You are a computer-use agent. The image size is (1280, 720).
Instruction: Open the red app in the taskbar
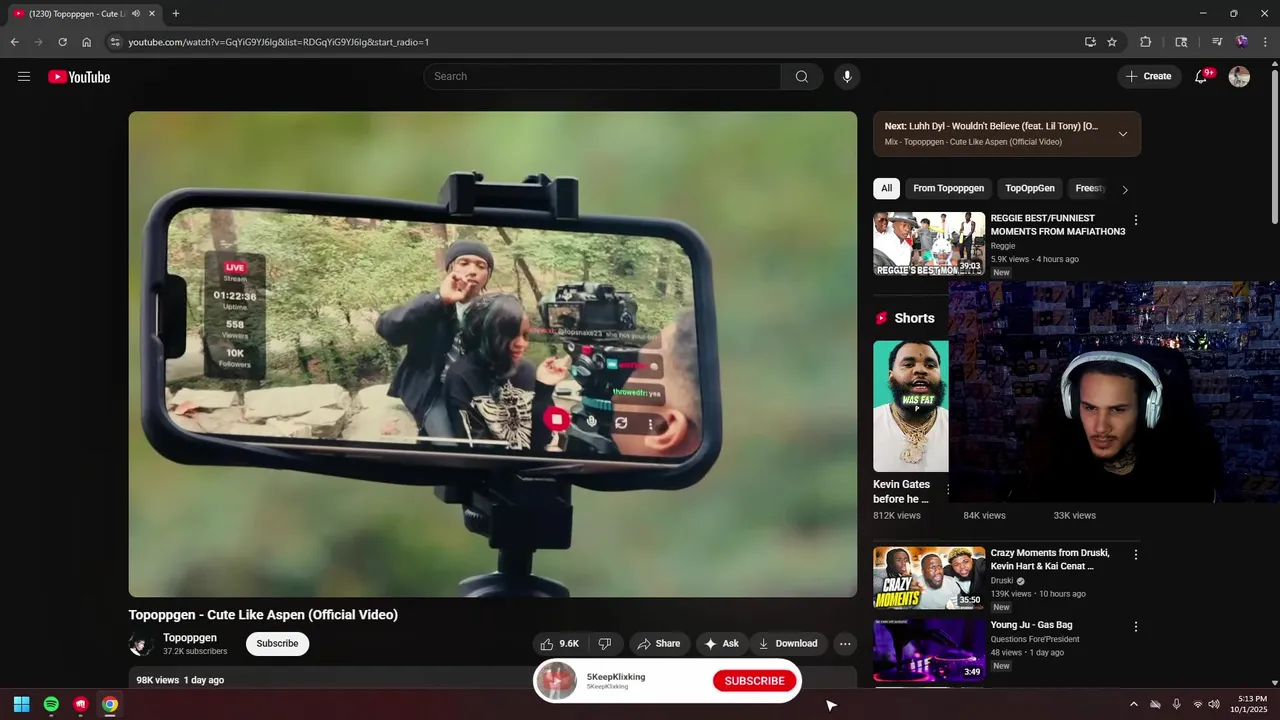[81, 705]
